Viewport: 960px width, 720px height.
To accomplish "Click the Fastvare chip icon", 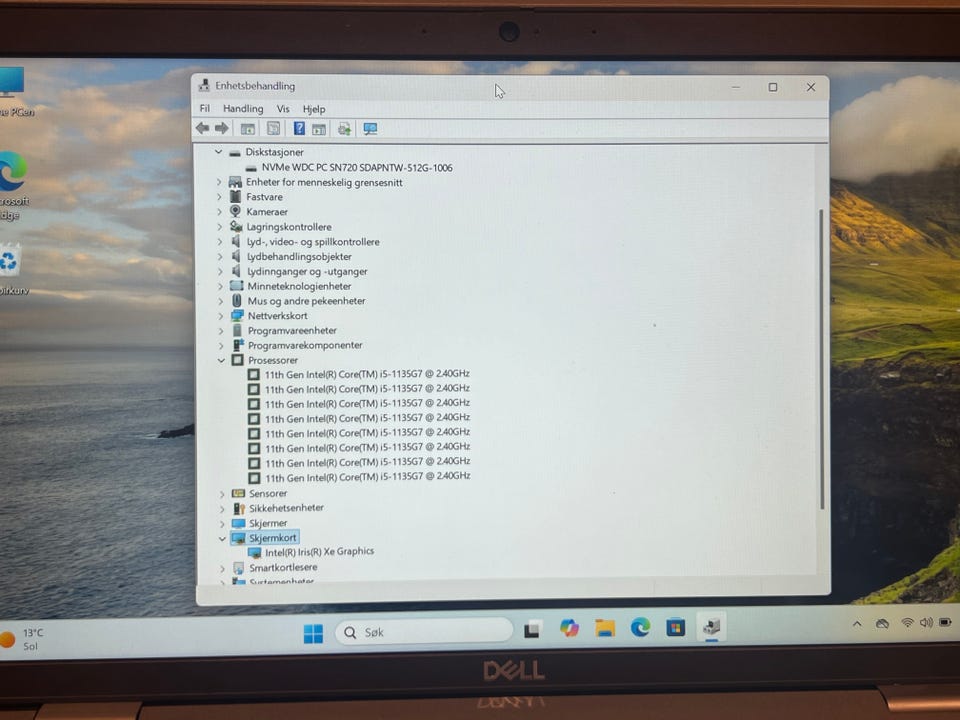I will point(235,197).
